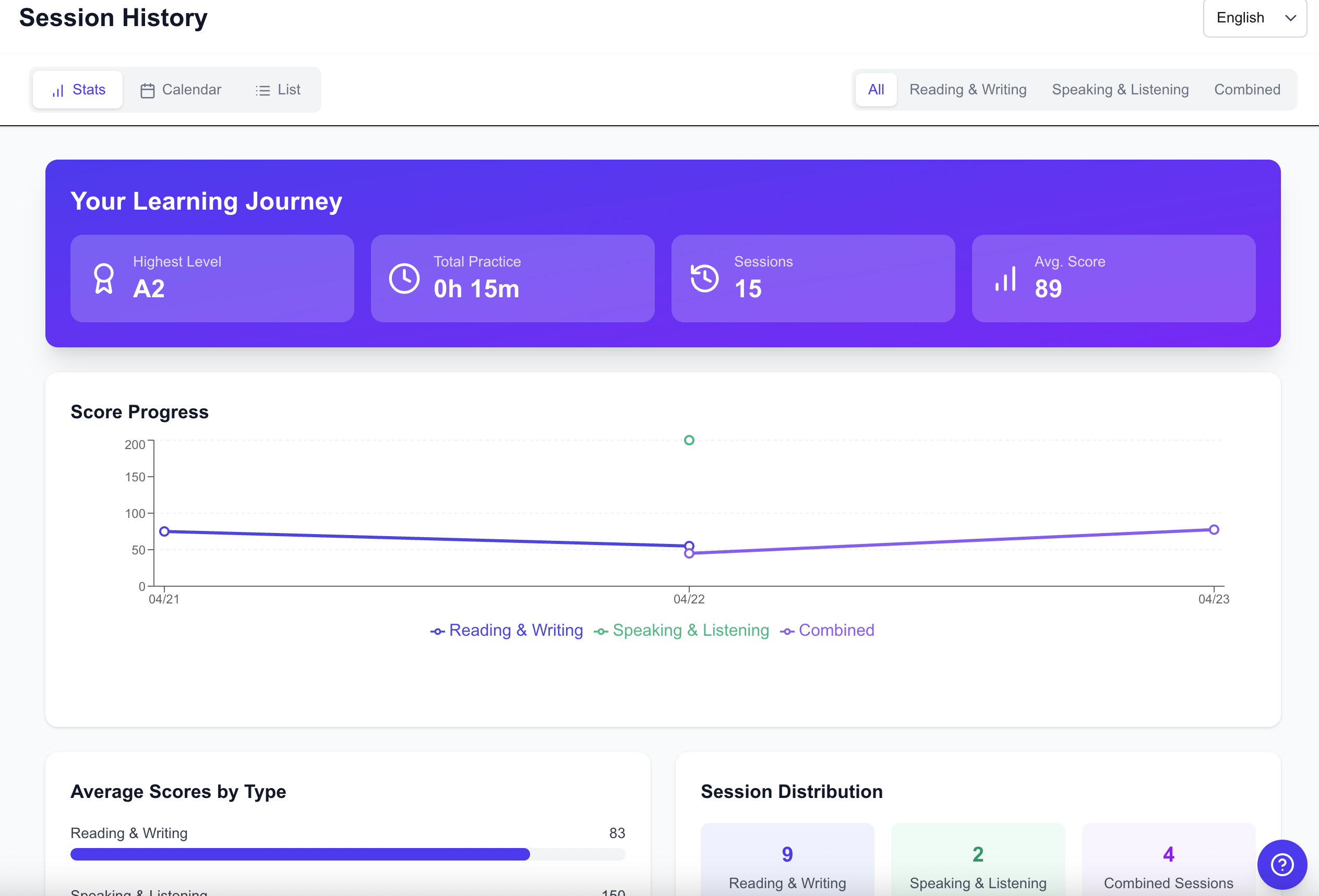Click the Sessions history icon

coord(704,279)
